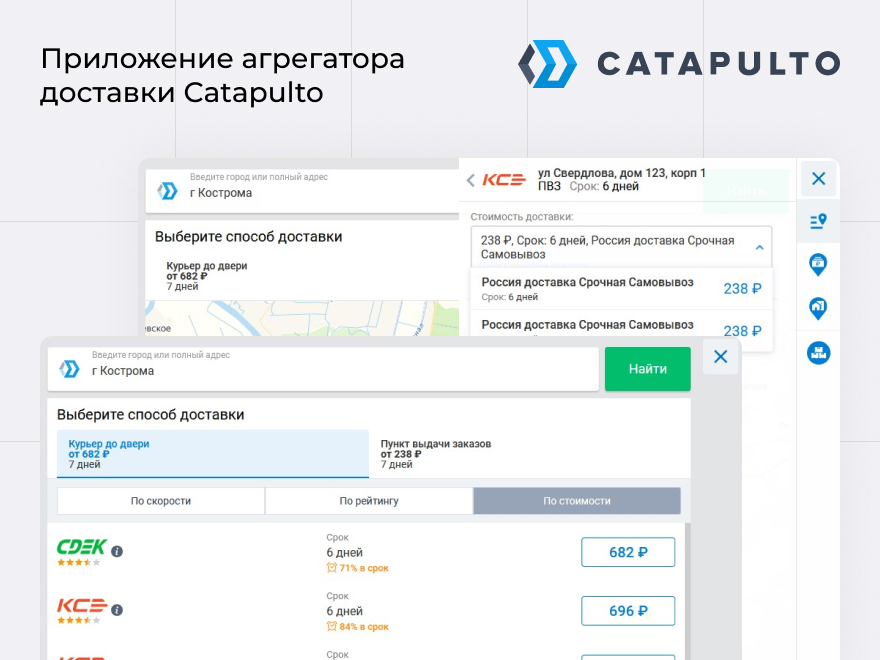Image resolution: width=880 pixels, height=660 pixels.
Task: Click the Catapulto logo icon in back window address field
Action: pos(167,191)
